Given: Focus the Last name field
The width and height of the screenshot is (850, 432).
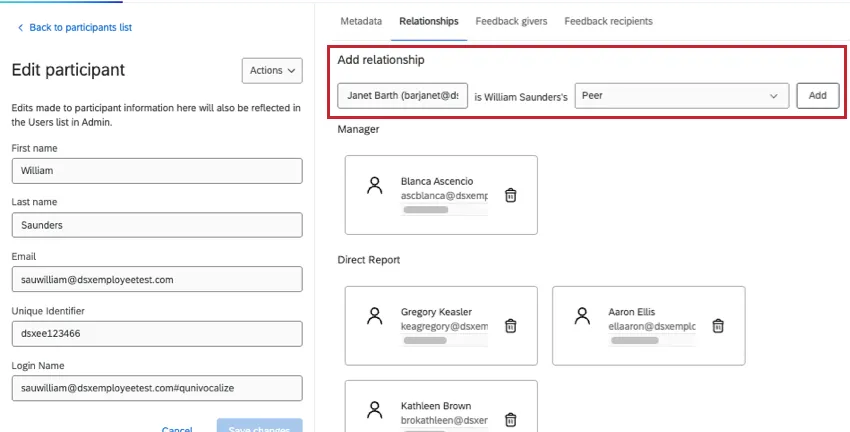Looking at the screenshot, I should click(157, 225).
